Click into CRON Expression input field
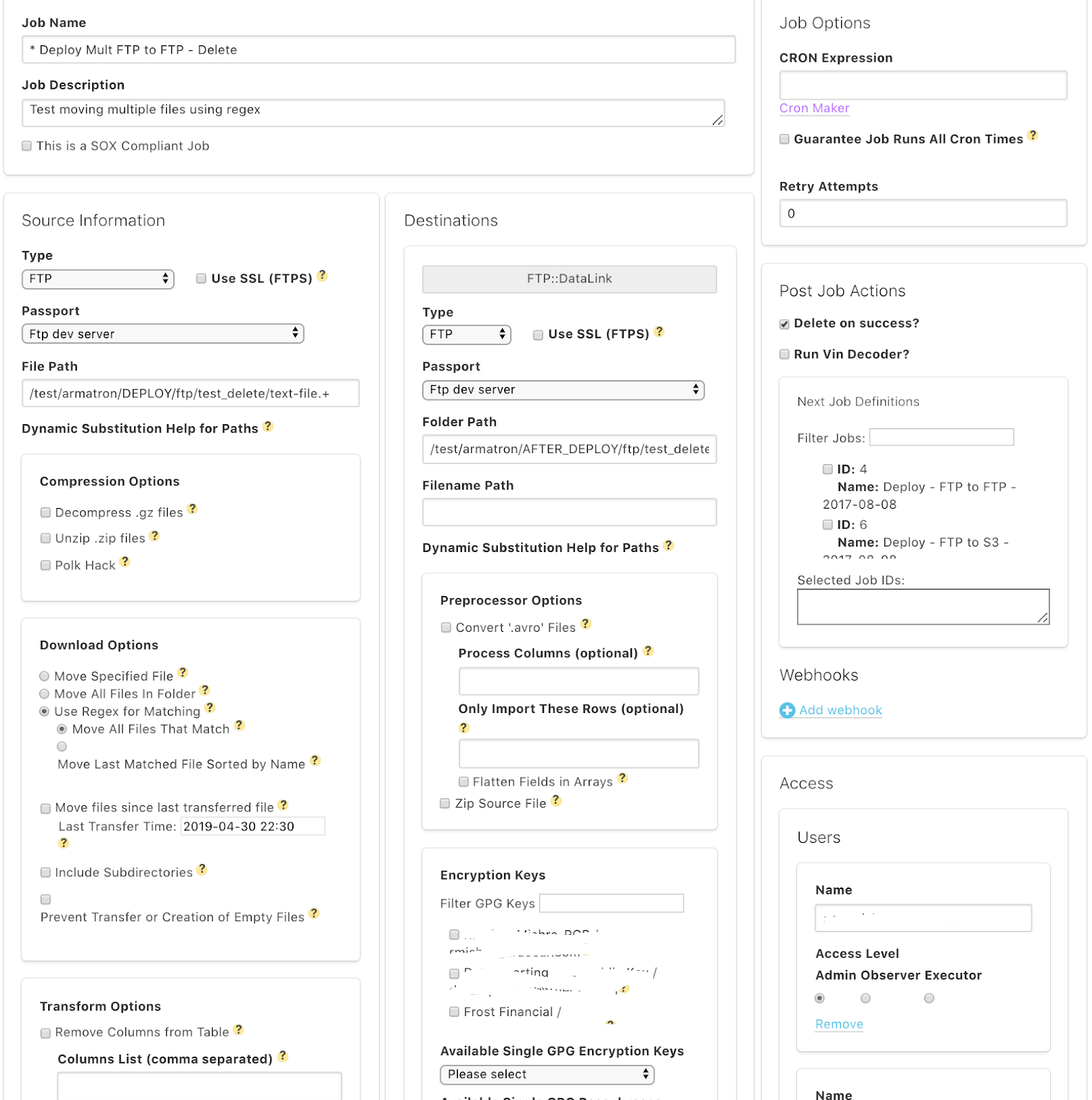The height and width of the screenshot is (1100, 1092). point(922,85)
